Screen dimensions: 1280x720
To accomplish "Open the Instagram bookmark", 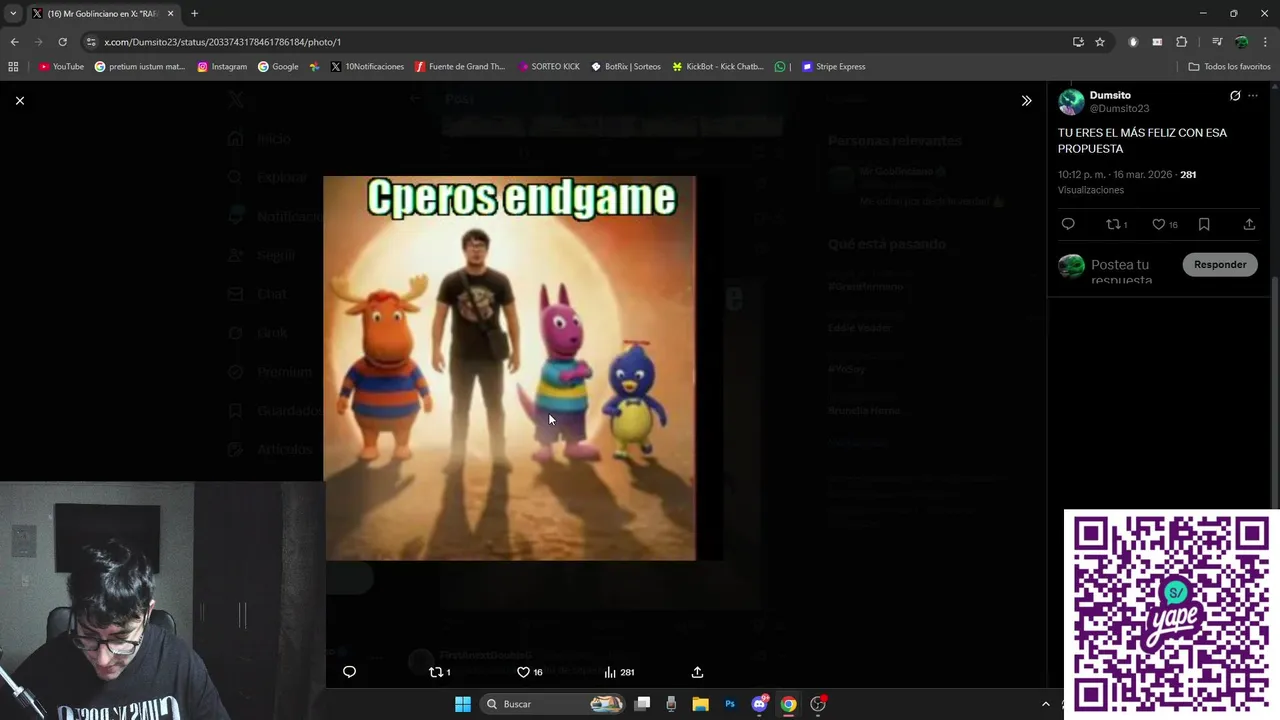I will 222,67.
